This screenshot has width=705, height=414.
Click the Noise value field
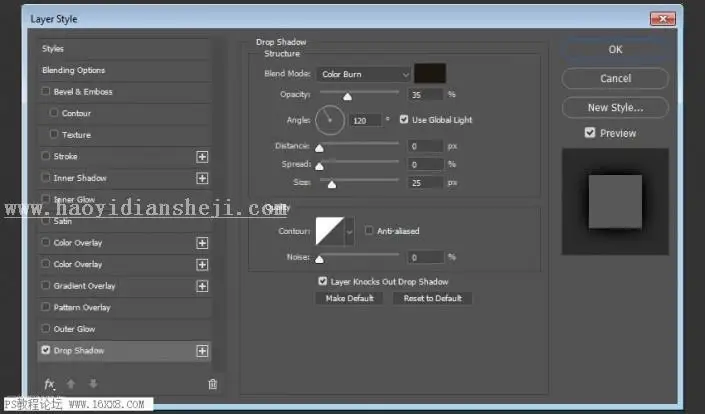(425, 258)
